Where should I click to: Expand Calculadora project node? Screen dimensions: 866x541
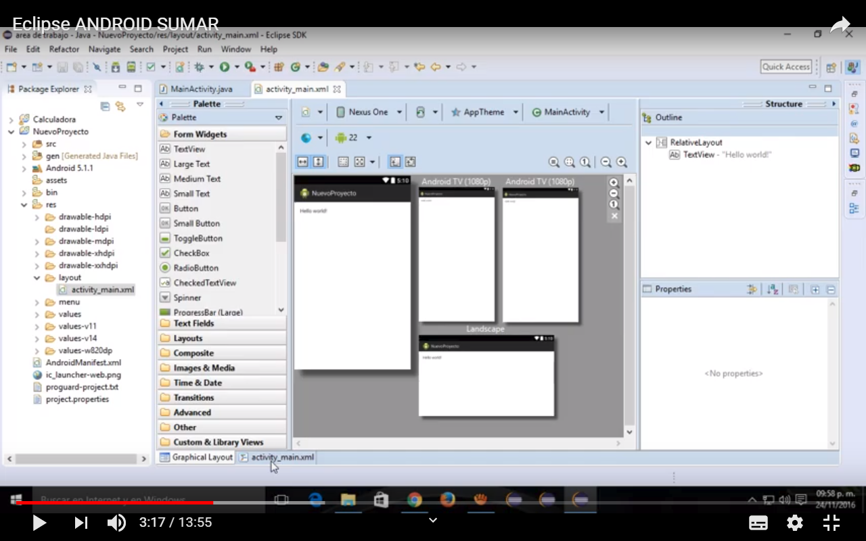pos(11,119)
